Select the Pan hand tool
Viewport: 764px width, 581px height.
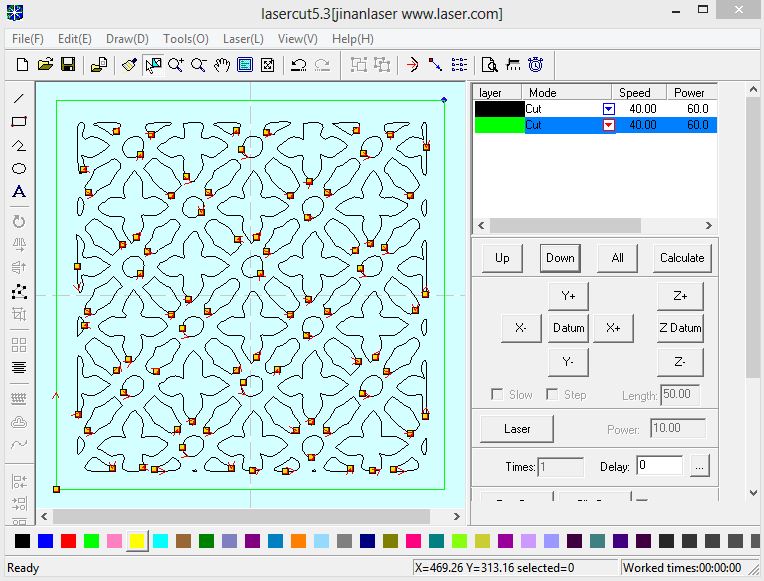click(222, 64)
